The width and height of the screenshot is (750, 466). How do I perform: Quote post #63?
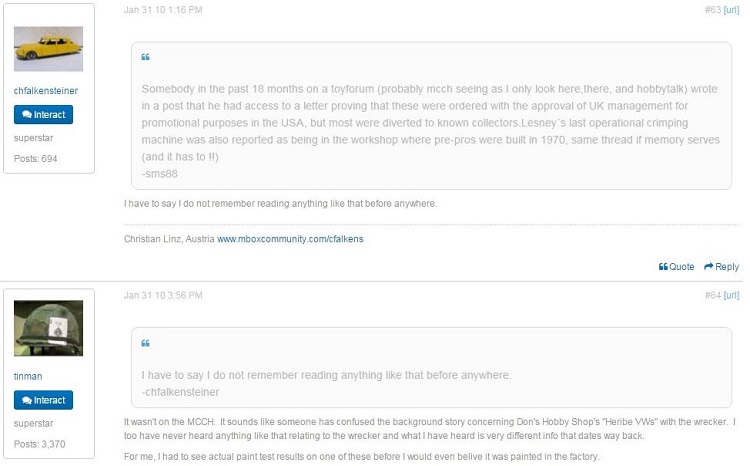point(676,266)
